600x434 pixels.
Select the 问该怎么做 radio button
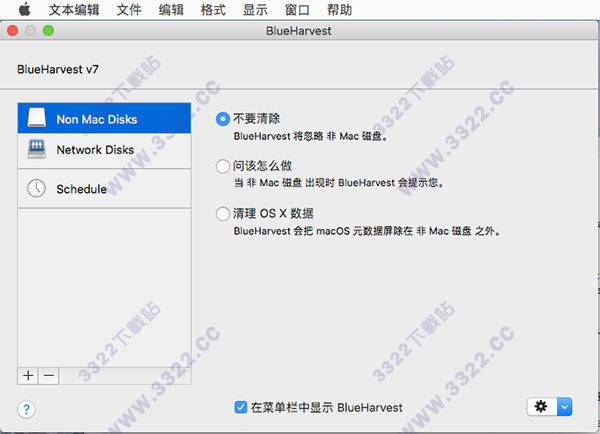coord(223,166)
